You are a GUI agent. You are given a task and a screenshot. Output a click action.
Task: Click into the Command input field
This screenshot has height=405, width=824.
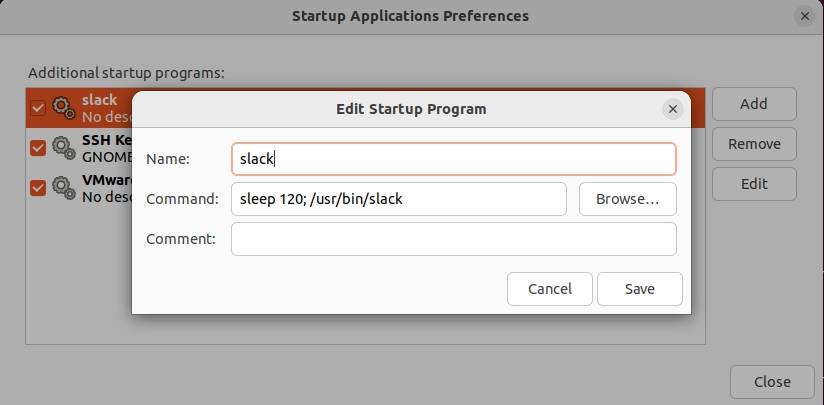coord(398,199)
